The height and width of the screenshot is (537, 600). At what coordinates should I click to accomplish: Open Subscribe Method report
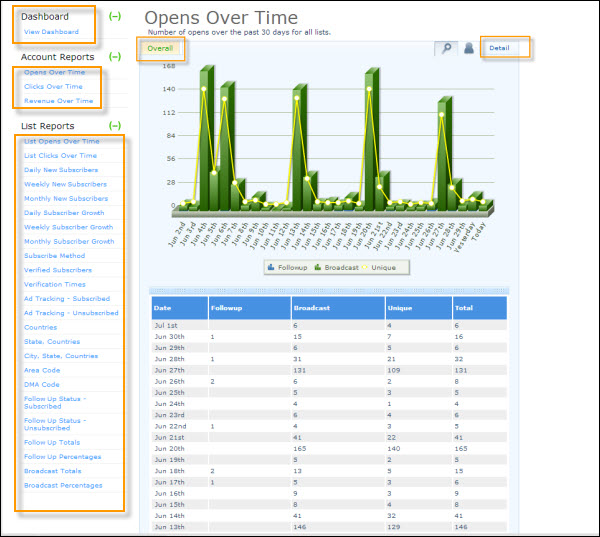pos(54,256)
